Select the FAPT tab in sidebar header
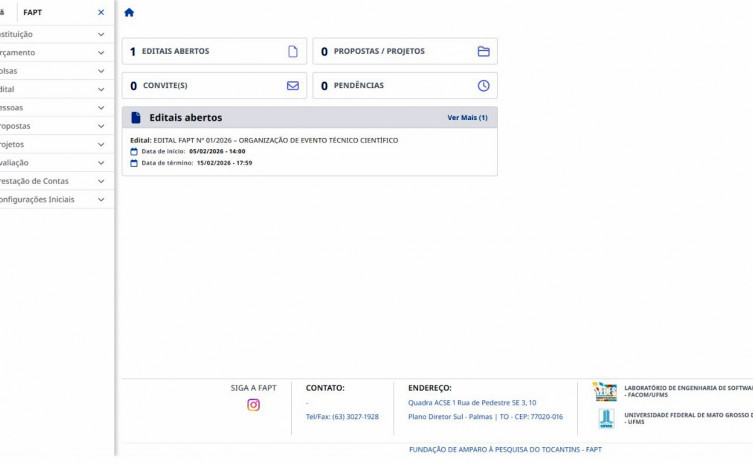This screenshot has width=753, height=465. point(33,12)
